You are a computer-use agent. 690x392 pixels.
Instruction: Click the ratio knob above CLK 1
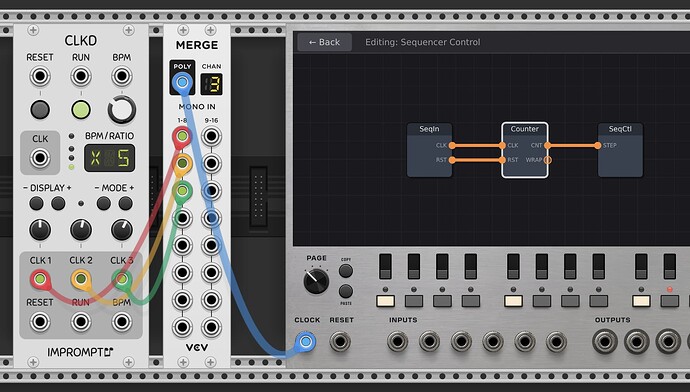point(40,230)
